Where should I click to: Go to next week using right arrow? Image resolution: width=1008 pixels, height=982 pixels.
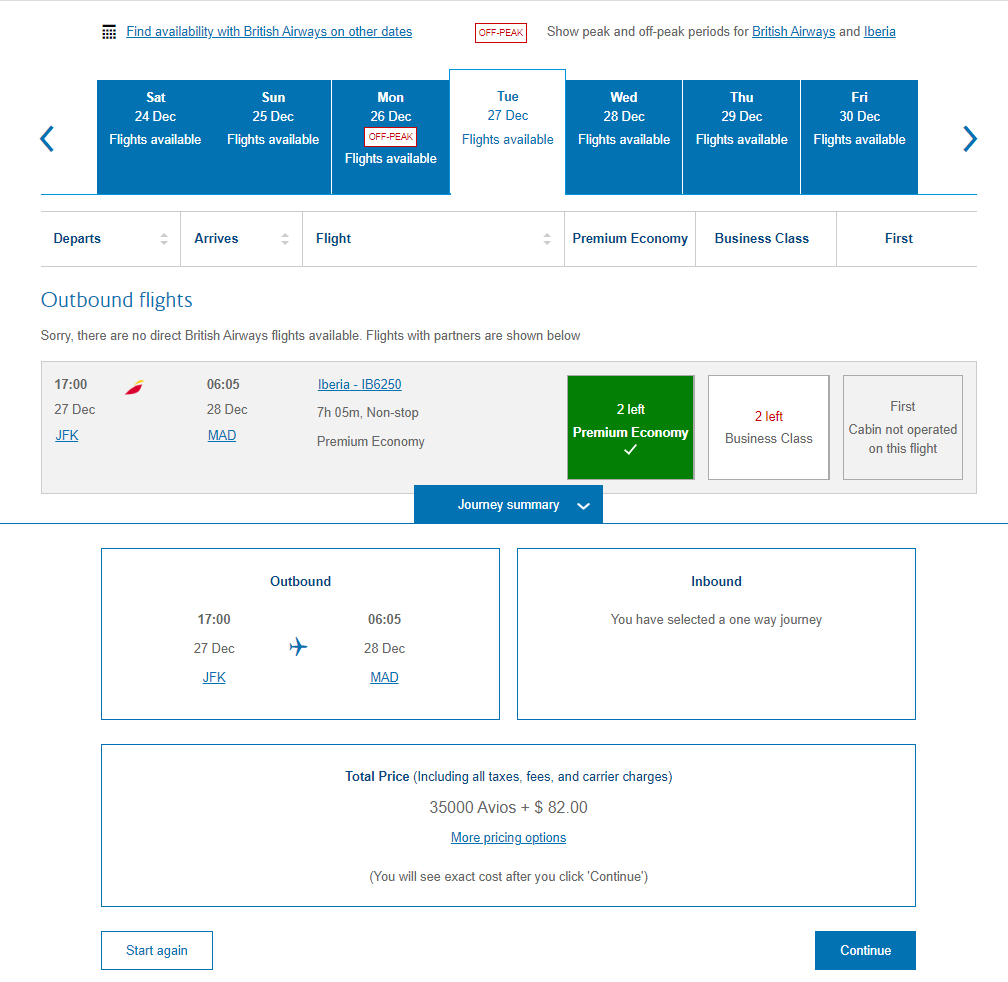[x=969, y=138]
